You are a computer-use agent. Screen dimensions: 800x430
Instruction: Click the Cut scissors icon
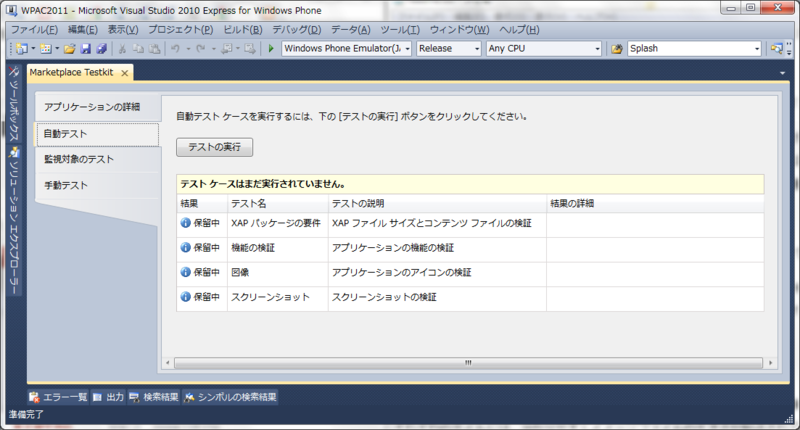122,48
